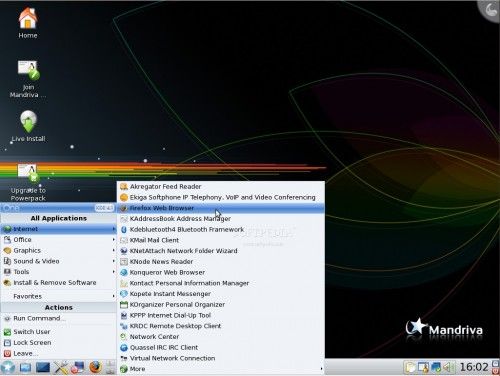This screenshot has height=376, width=500.
Task: Open KPPP Internet Dial-Up Tool
Action: 221,315
